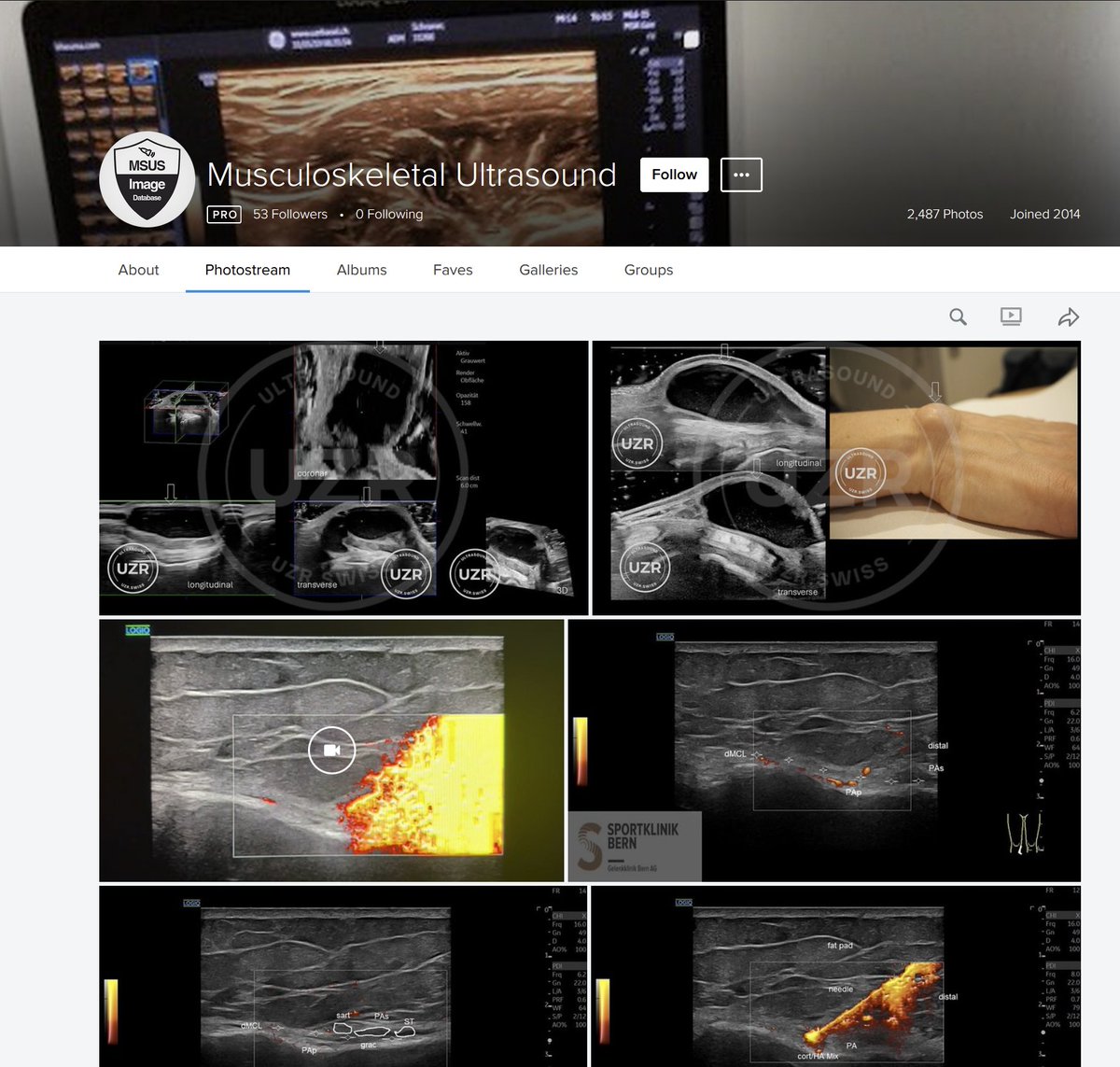Click the MSUS Image Database avatar
Screen dimensions: 1120x1067
(147, 179)
